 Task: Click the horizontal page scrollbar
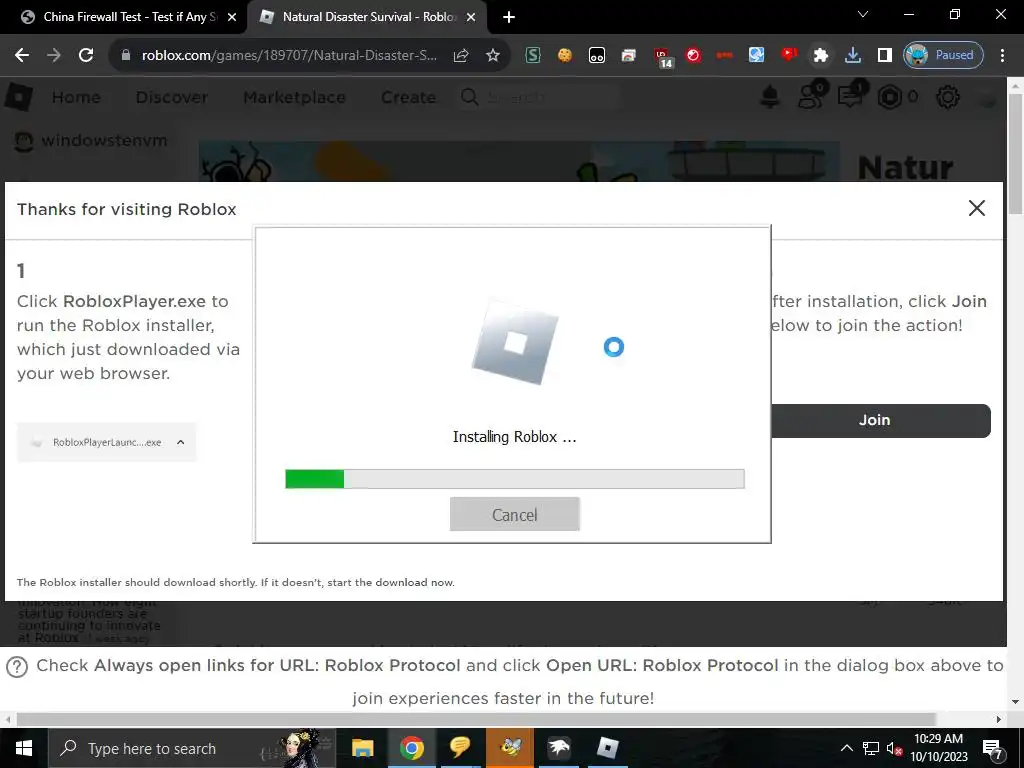pos(477,719)
